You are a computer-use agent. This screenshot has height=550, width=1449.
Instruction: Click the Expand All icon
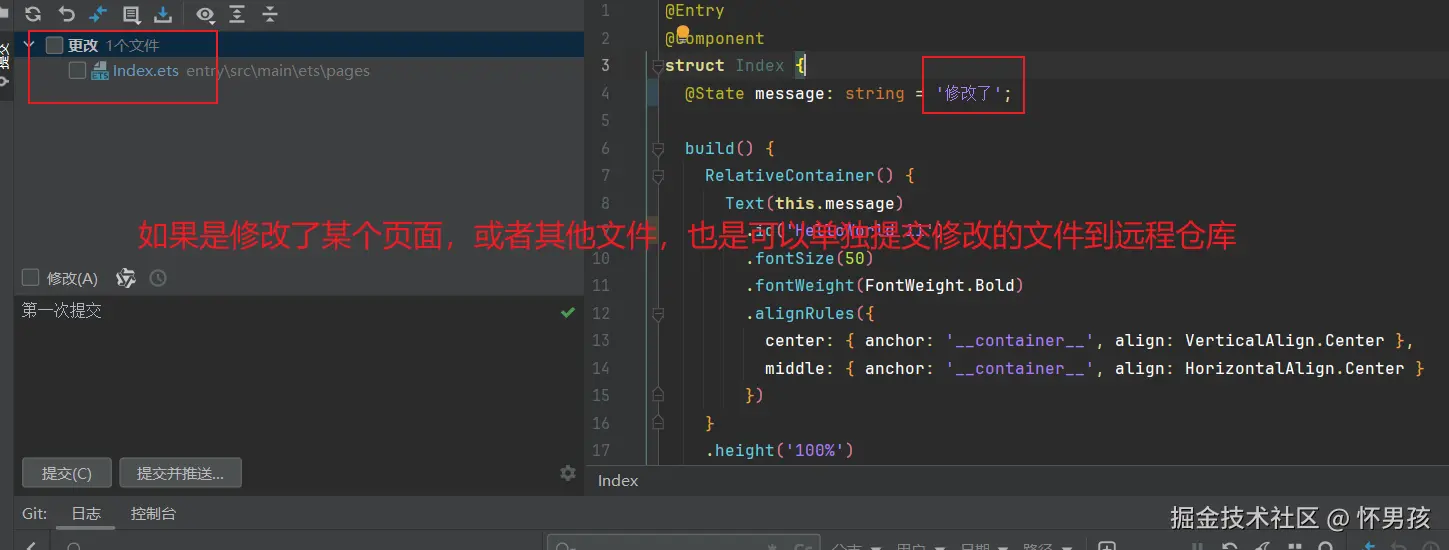tap(236, 14)
